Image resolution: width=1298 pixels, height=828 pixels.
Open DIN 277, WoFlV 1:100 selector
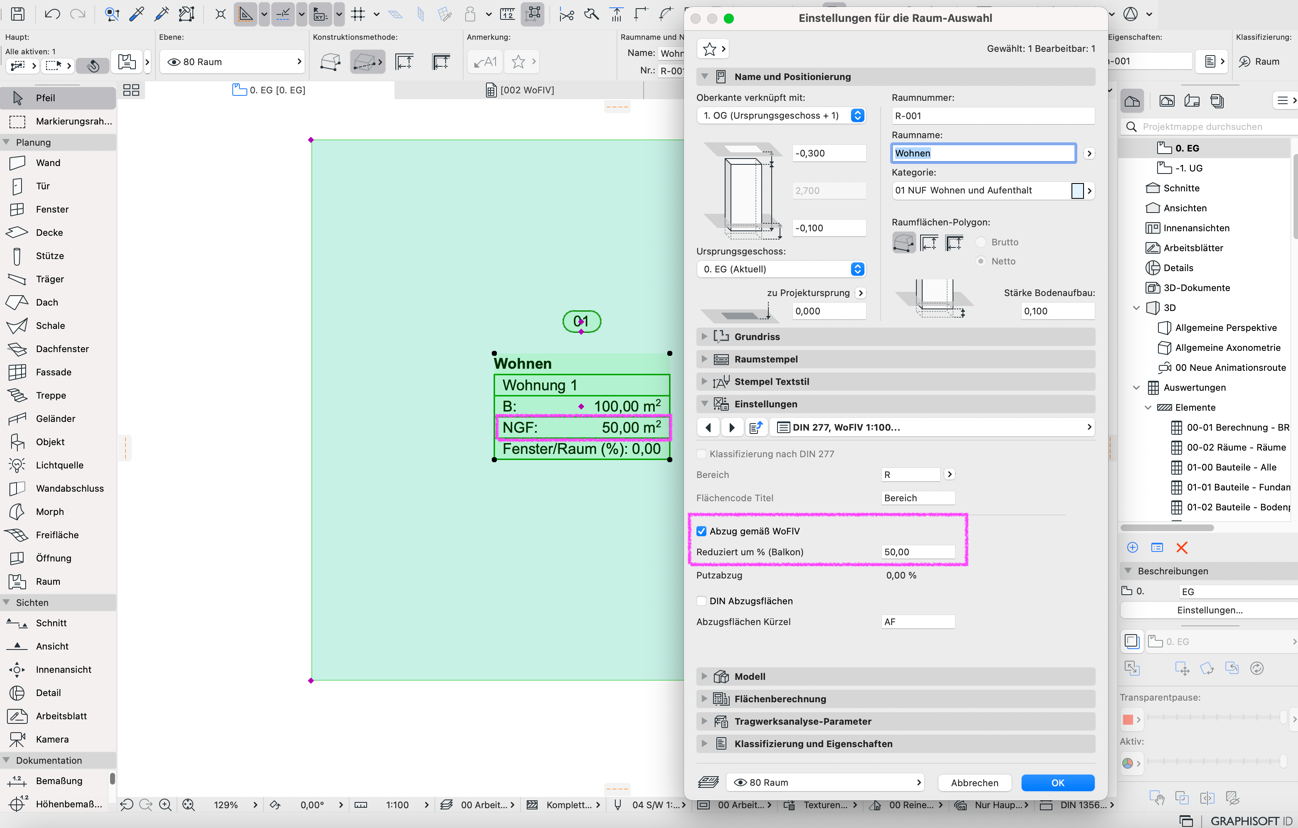click(x=934, y=428)
